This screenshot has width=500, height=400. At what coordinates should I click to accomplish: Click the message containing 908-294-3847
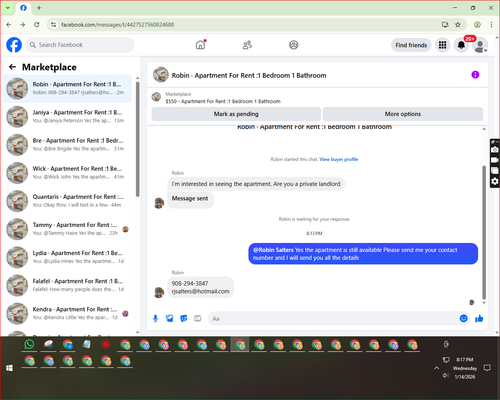coord(200,287)
